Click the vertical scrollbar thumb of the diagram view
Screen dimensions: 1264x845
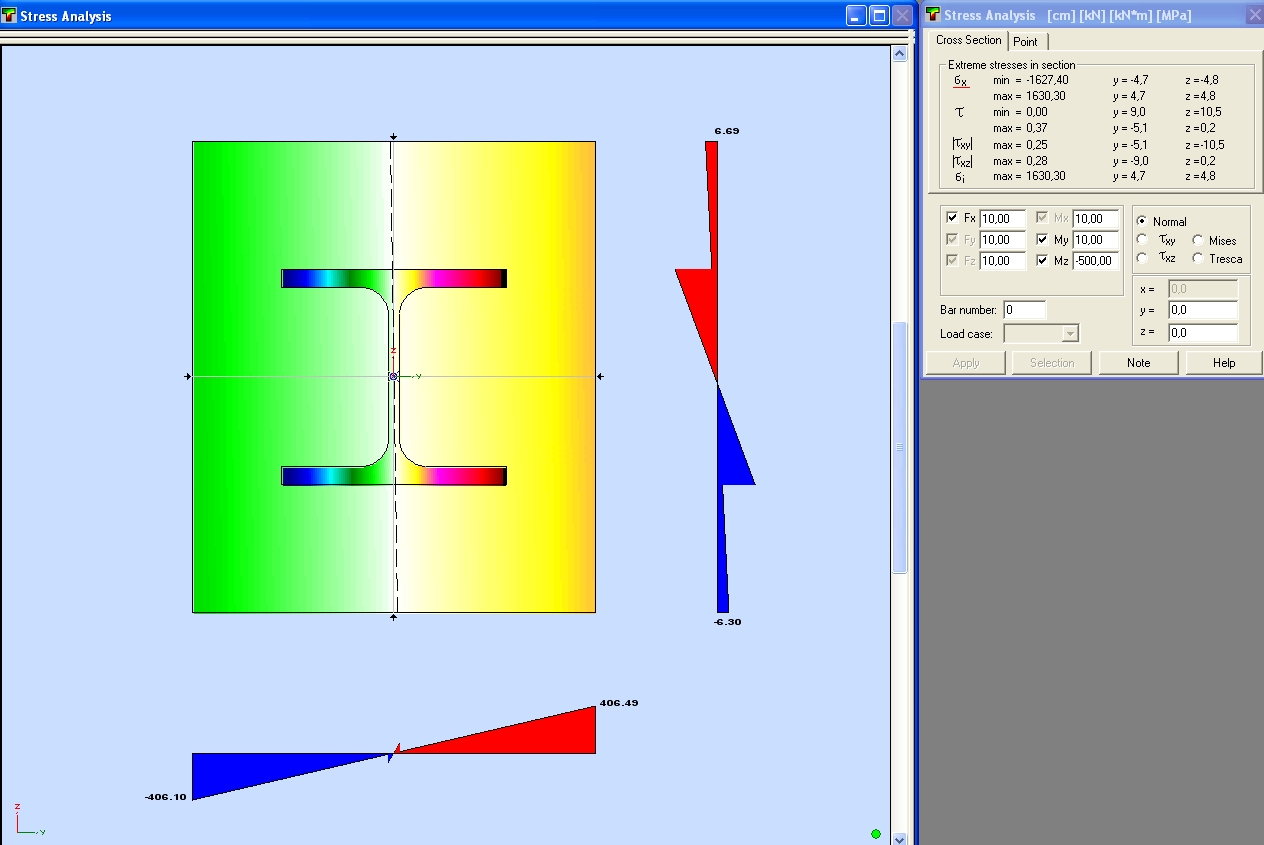(x=899, y=446)
